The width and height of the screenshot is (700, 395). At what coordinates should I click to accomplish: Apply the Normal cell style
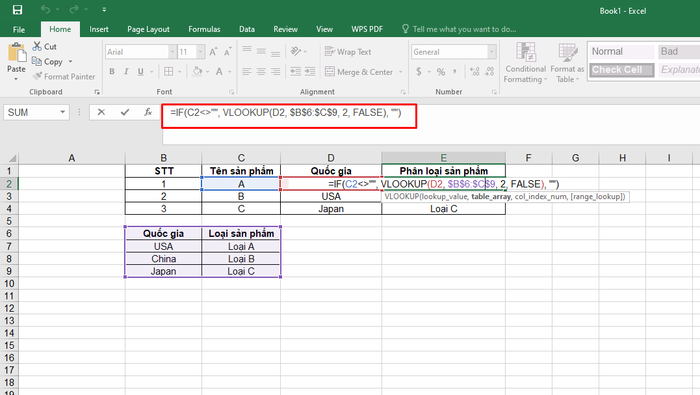pyautogui.click(x=621, y=52)
